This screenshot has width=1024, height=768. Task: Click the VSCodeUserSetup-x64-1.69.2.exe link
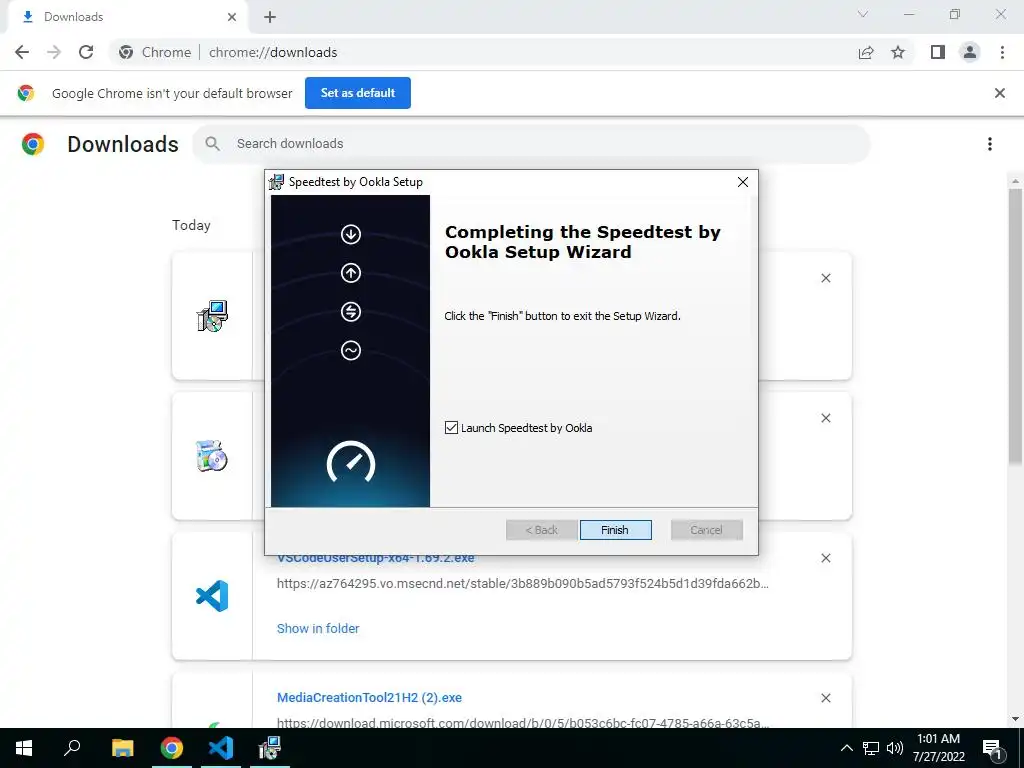(376, 559)
